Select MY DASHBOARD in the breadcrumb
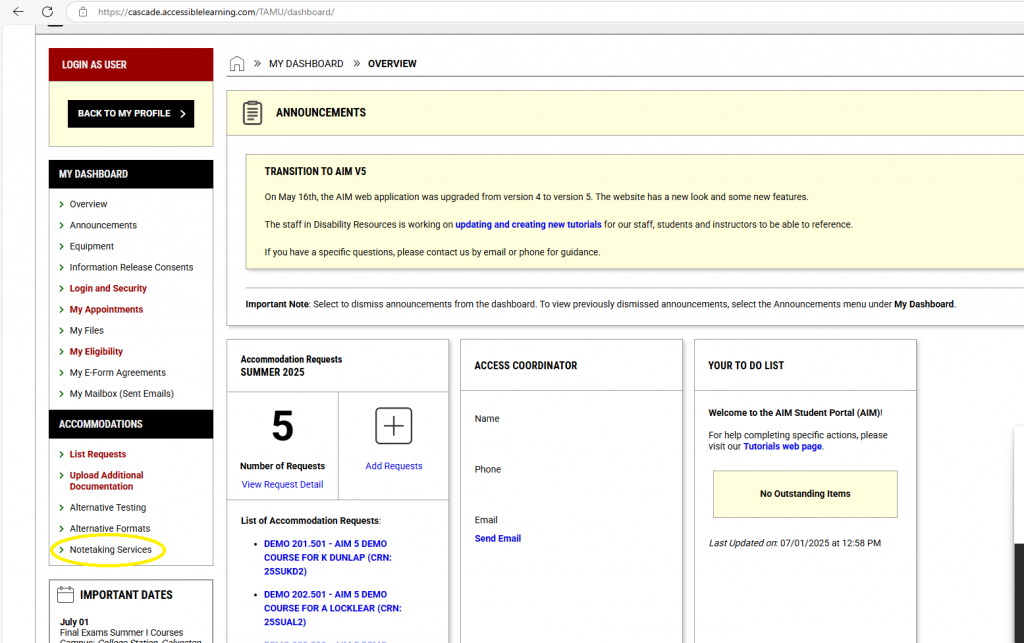Image resolution: width=1024 pixels, height=643 pixels. point(306,63)
